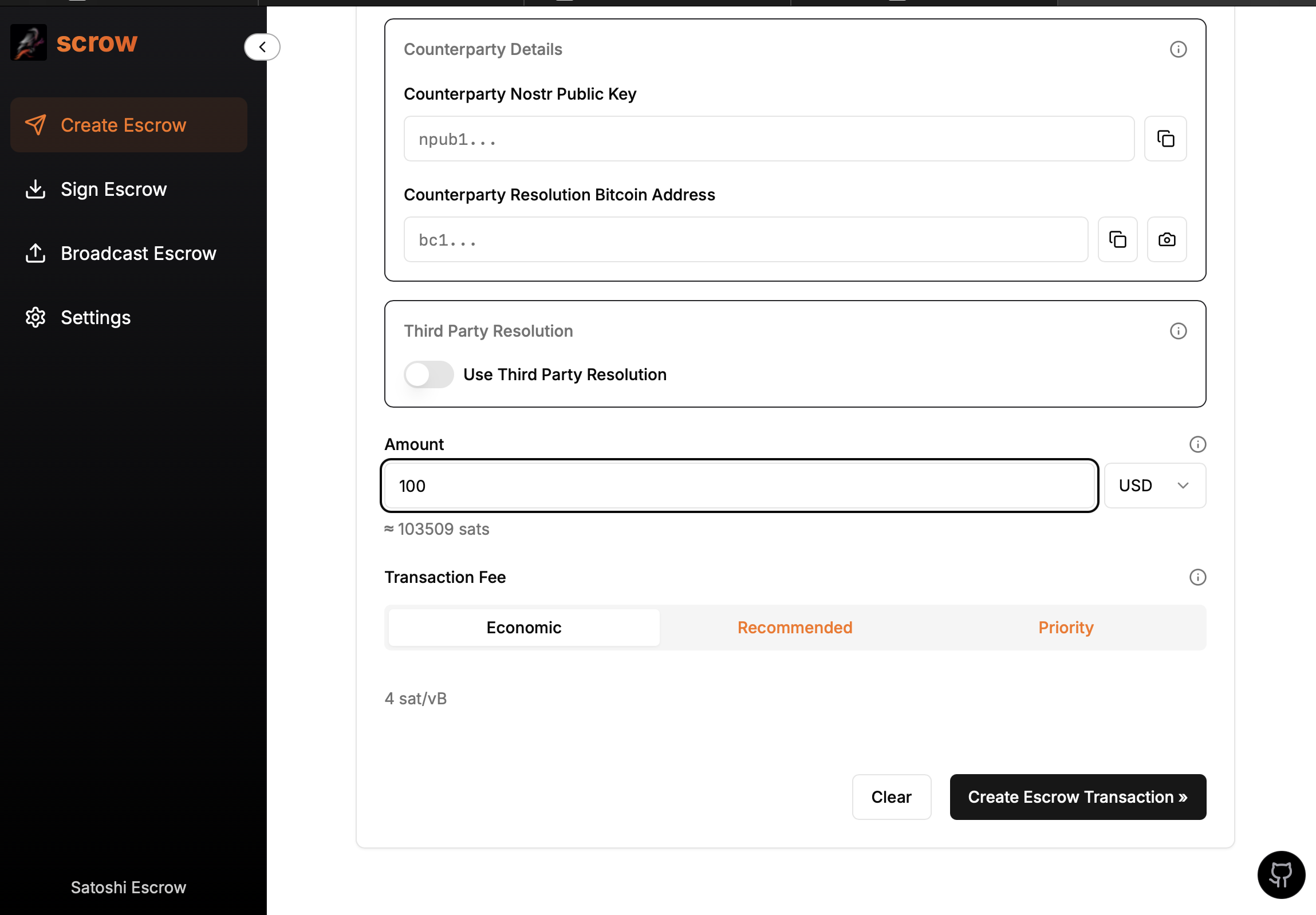The height and width of the screenshot is (915, 1316).
Task: Open the Amount info icon
Action: pyautogui.click(x=1197, y=444)
